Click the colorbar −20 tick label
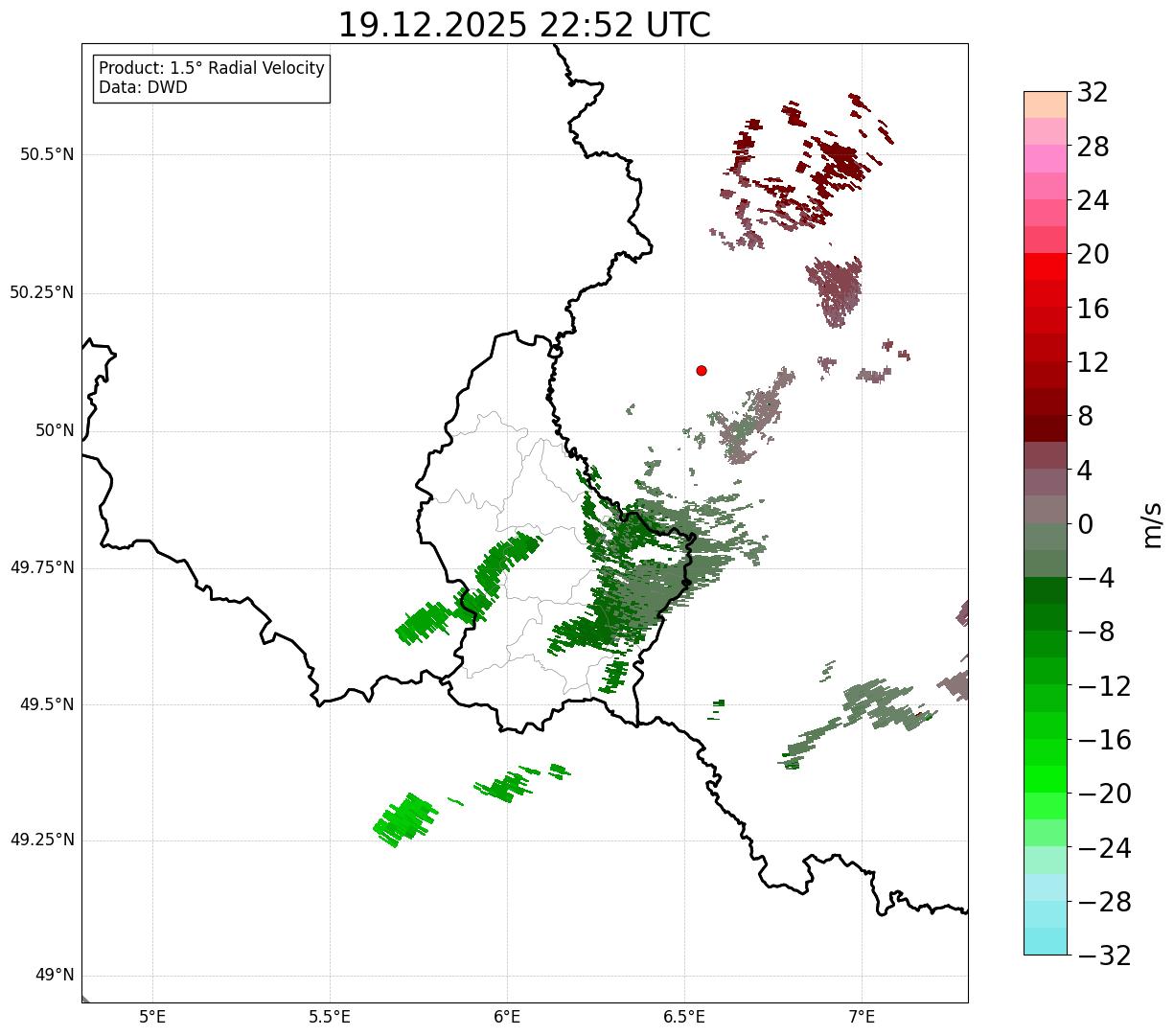The height and width of the screenshot is (1036, 1174). (x=1104, y=794)
